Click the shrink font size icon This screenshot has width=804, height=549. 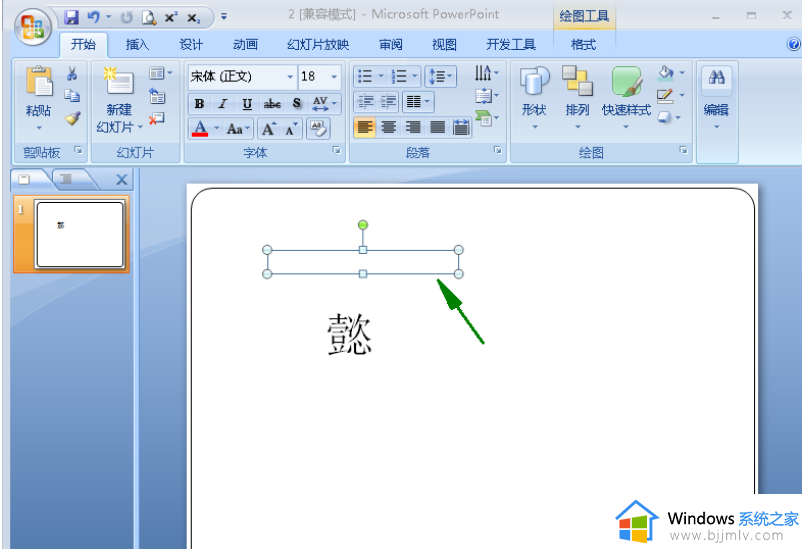291,129
